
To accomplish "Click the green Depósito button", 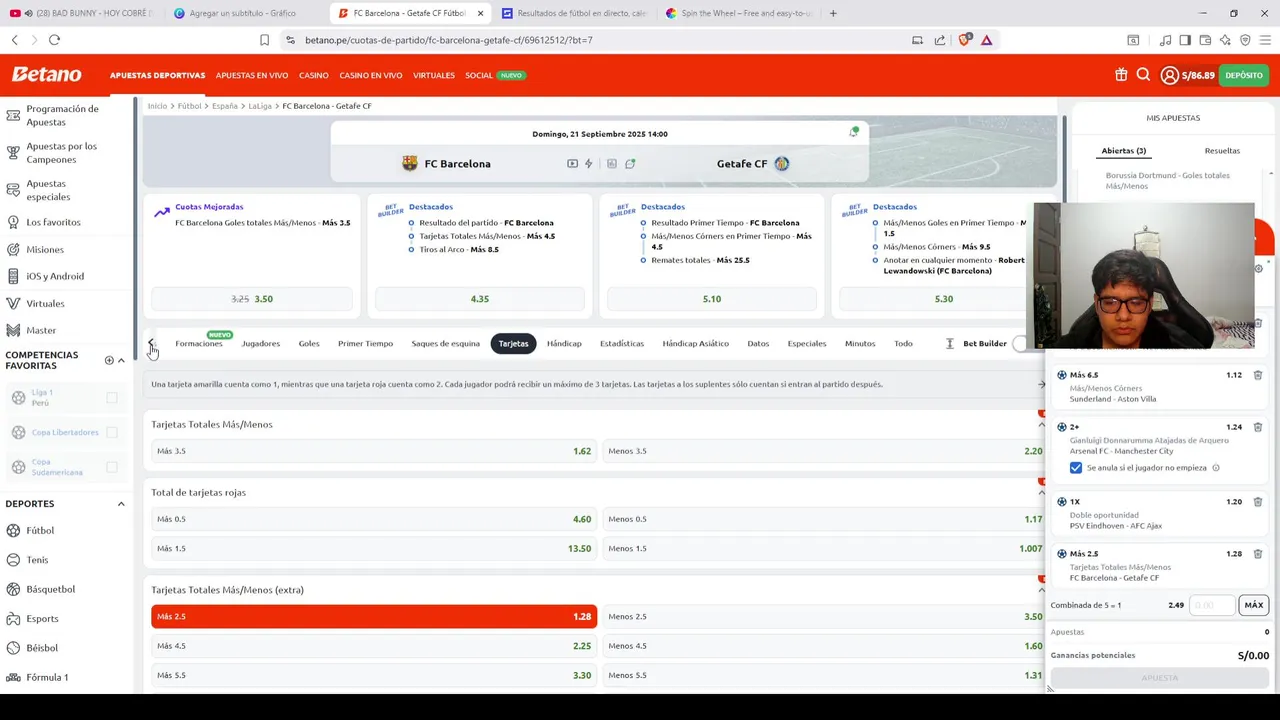I will pos(1244,75).
